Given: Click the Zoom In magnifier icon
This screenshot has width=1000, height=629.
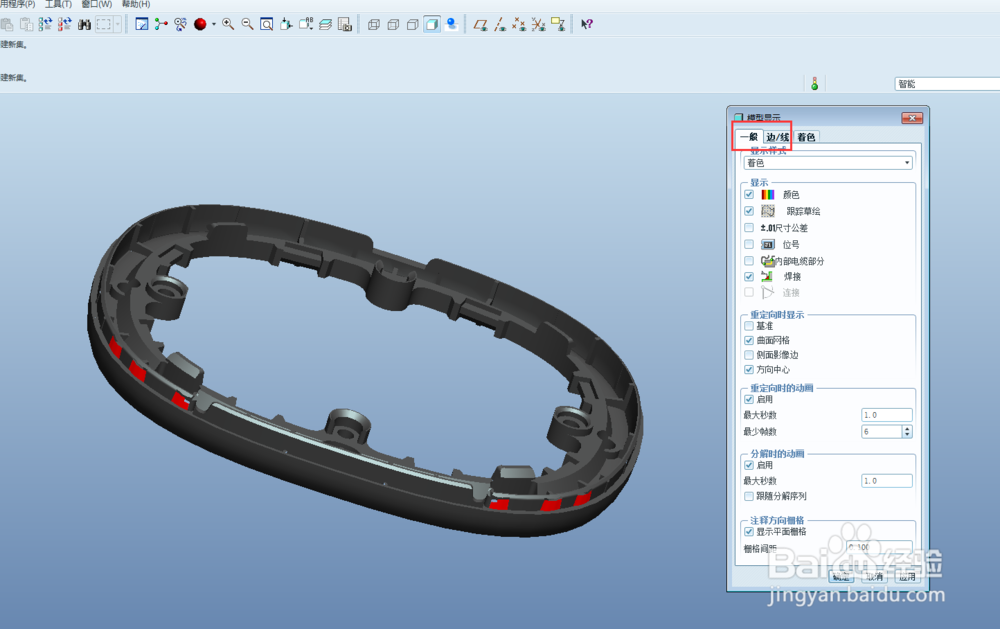Looking at the screenshot, I should [x=228, y=24].
